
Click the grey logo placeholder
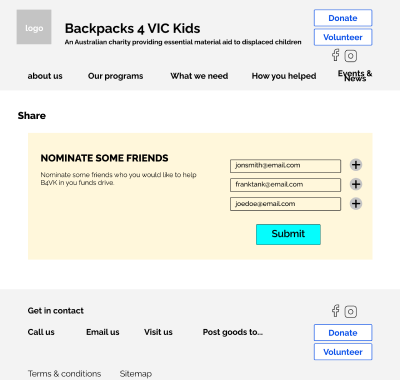coord(34,27)
